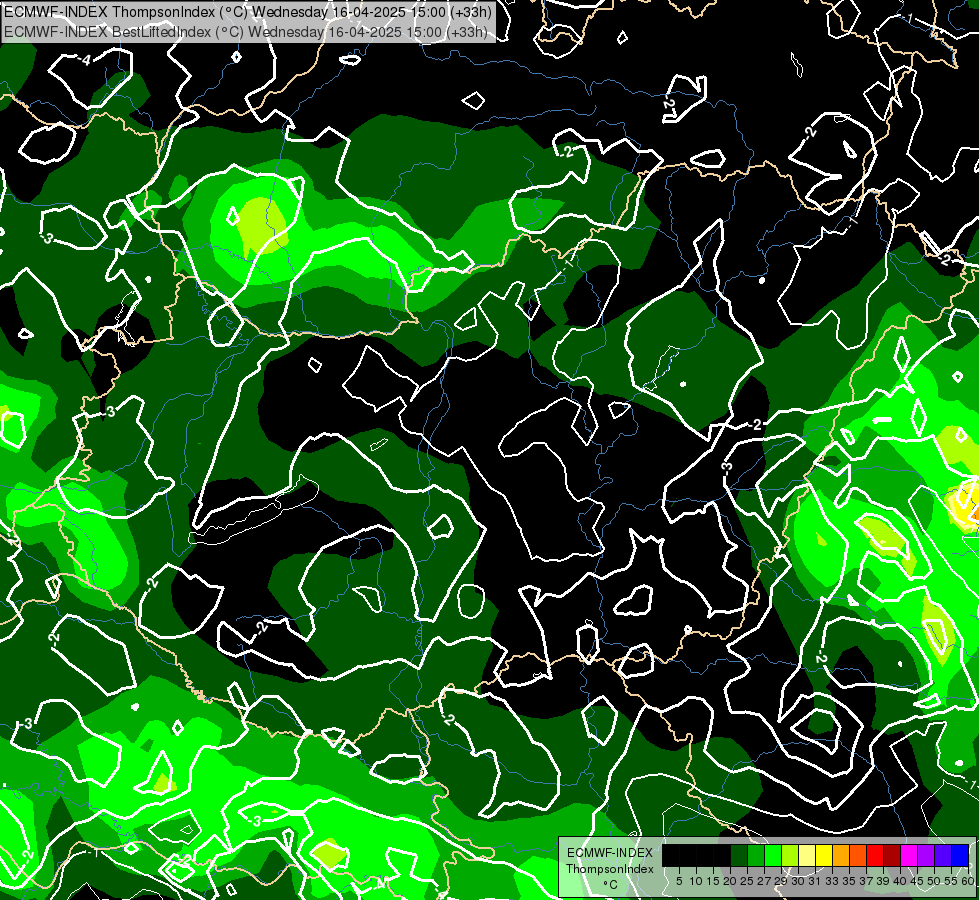
Task: Click legend tick value '40'
Action: (x=900, y=881)
